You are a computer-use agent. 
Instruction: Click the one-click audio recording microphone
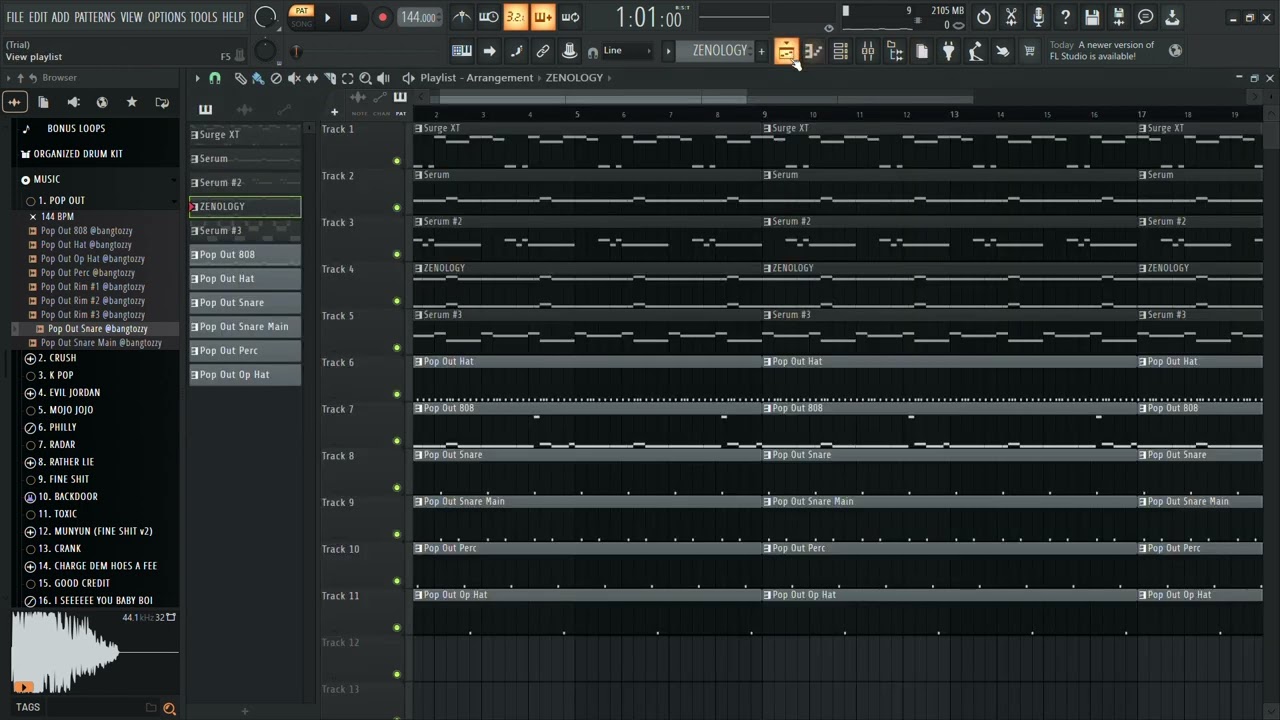coord(1038,17)
